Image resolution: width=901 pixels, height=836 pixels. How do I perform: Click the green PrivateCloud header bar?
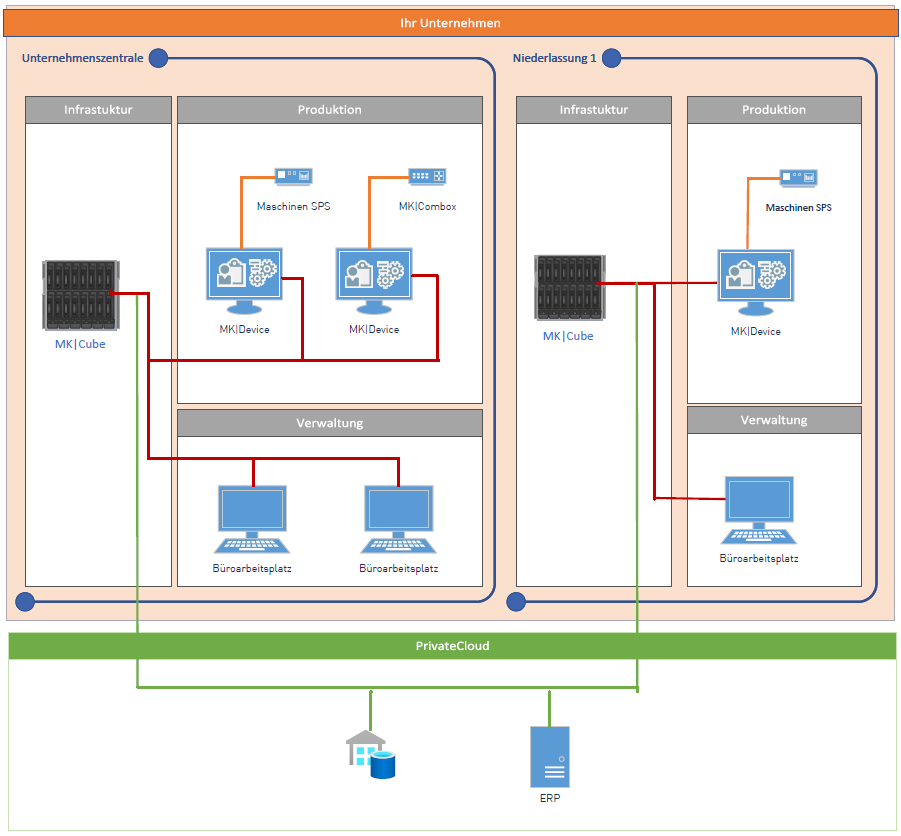(x=452, y=646)
